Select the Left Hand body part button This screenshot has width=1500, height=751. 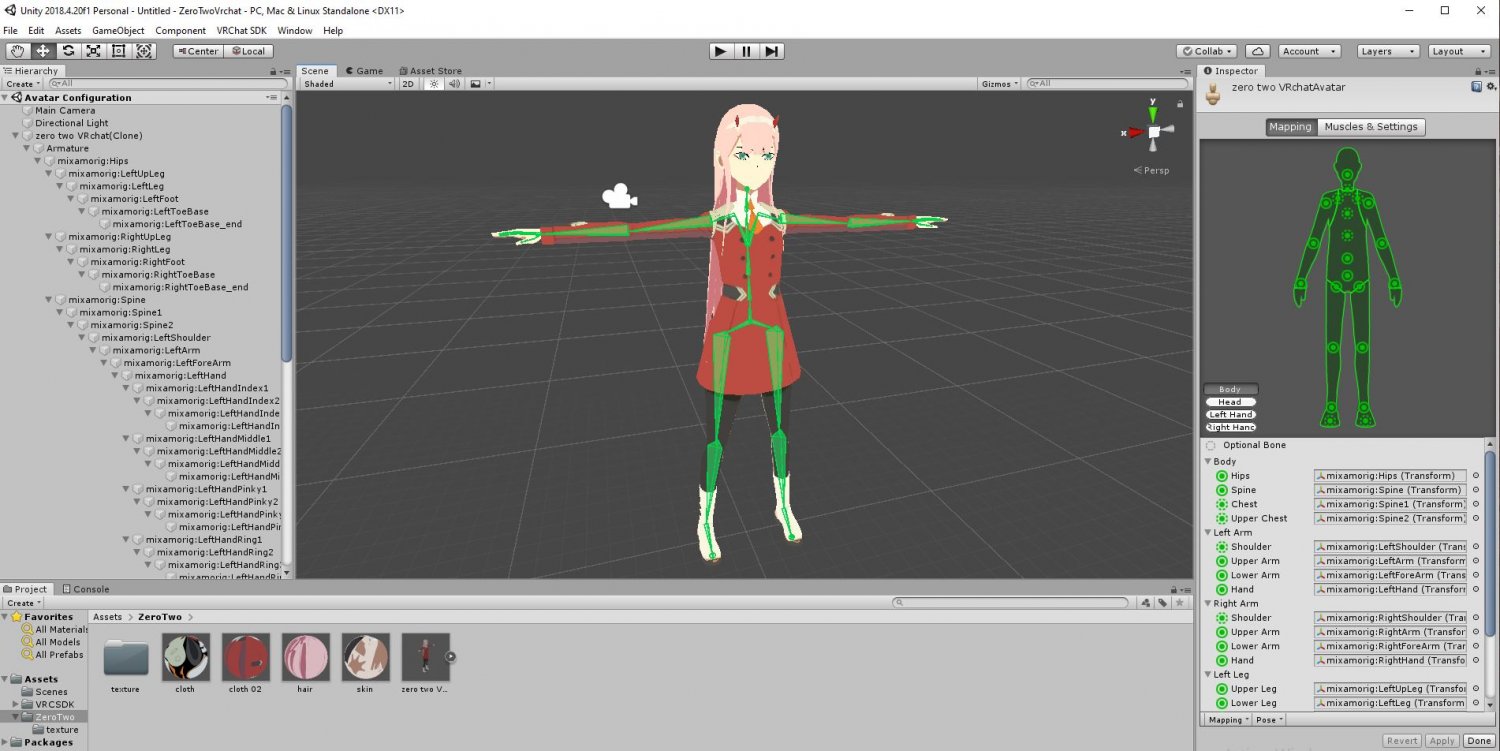pyautogui.click(x=1230, y=415)
